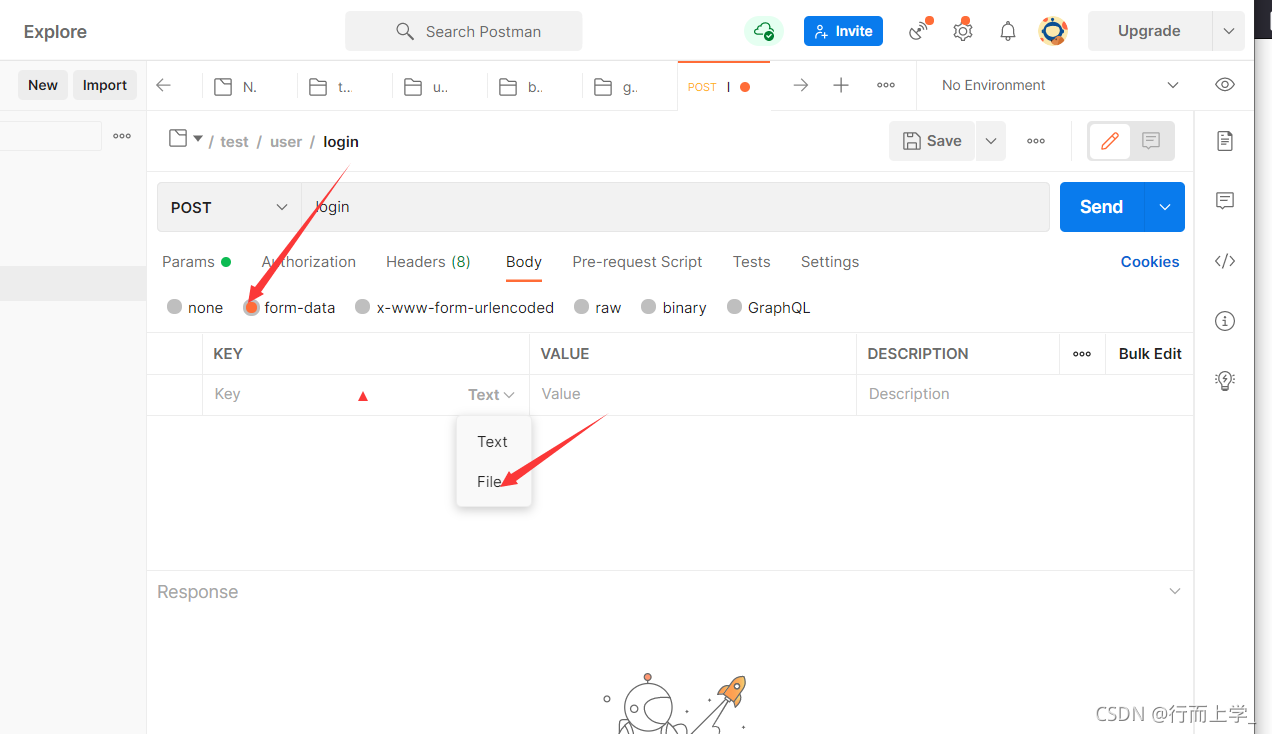Click the Description input cell
Viewport: 1272px width, 734px height.
click(1025, 395)
